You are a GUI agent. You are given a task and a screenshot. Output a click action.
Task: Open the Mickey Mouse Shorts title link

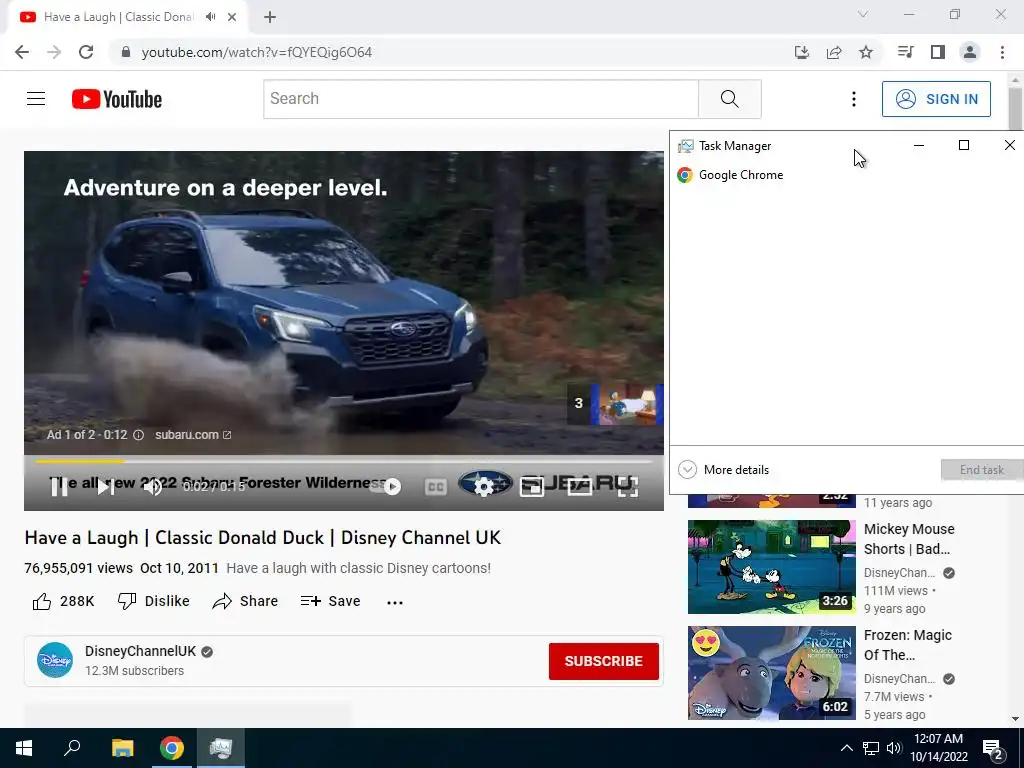(909, 539)
